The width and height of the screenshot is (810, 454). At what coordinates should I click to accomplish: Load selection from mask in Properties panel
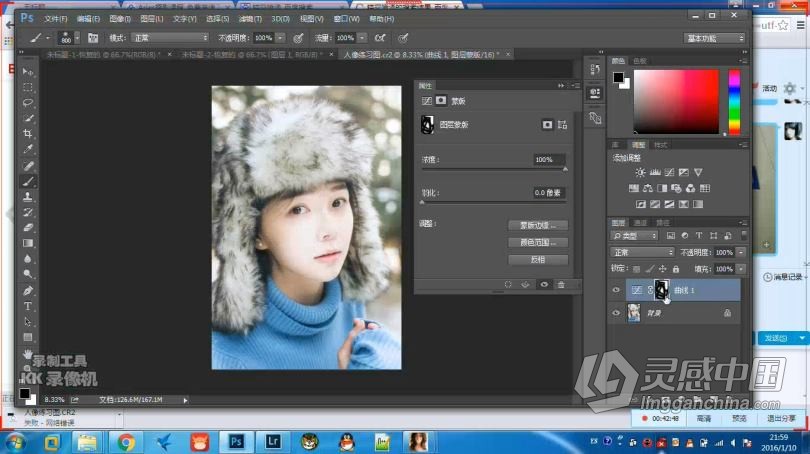pyautogui.click(x=508, y=285)
